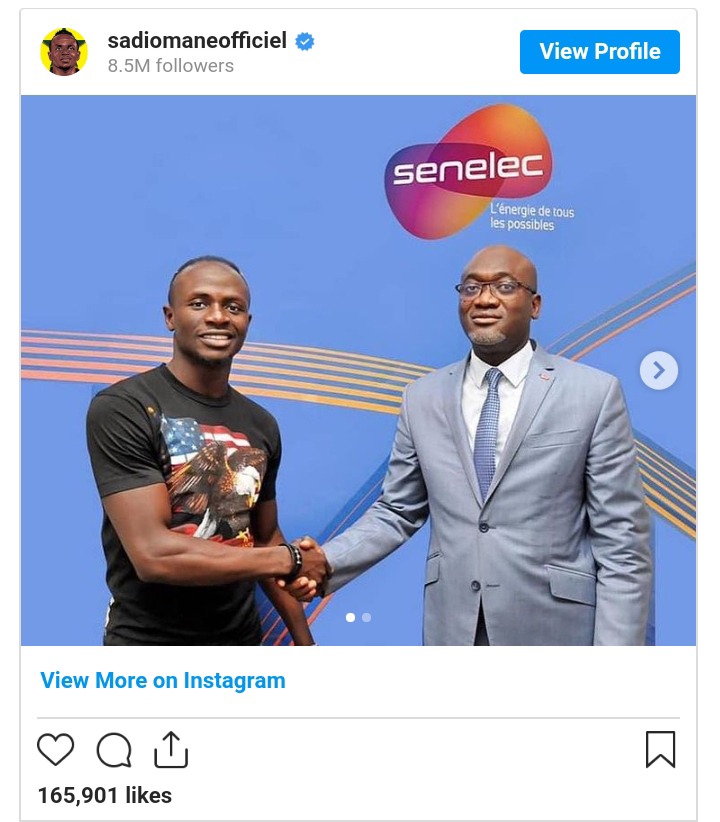
Task: Click the 8.5M followers text
Action: point(171,66)
